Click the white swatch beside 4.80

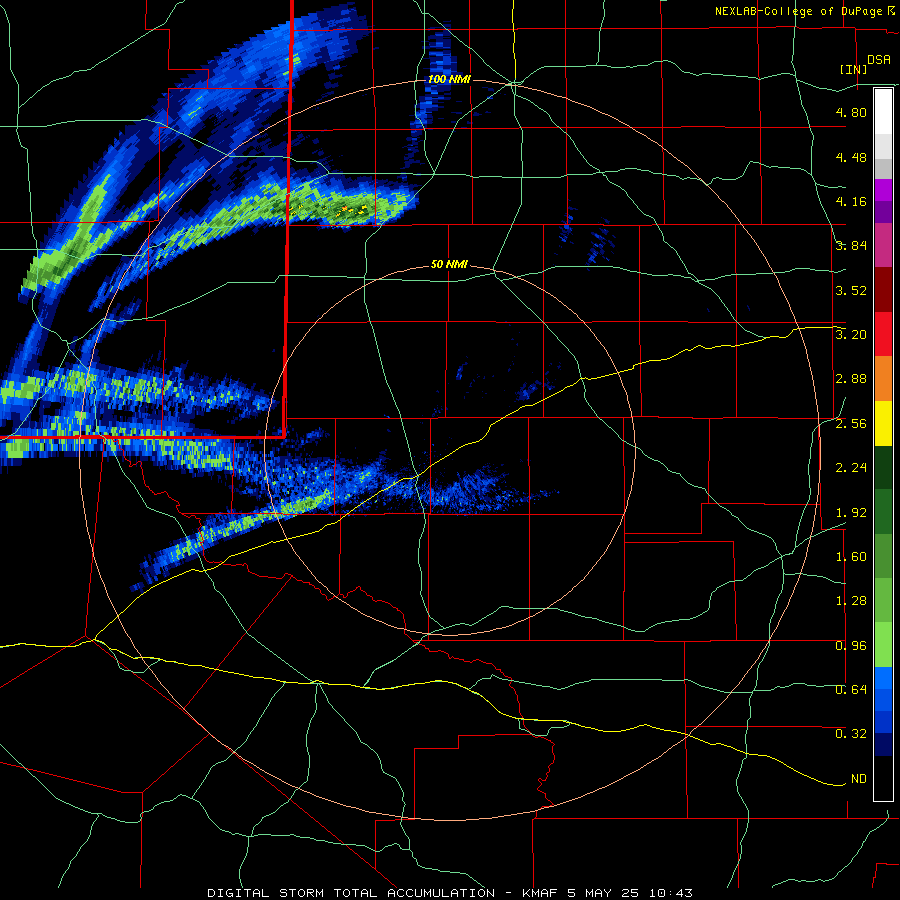point(883,112)
